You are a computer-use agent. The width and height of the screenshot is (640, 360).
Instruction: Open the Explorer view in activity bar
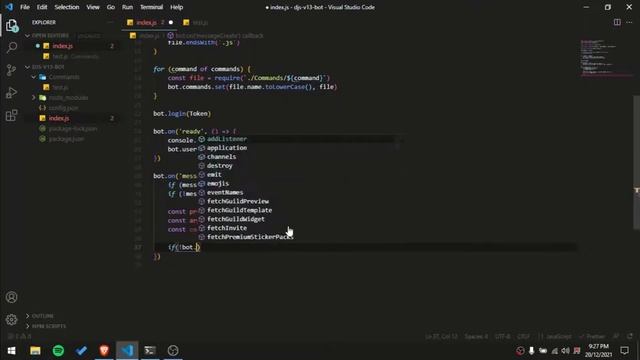[11, 26]
